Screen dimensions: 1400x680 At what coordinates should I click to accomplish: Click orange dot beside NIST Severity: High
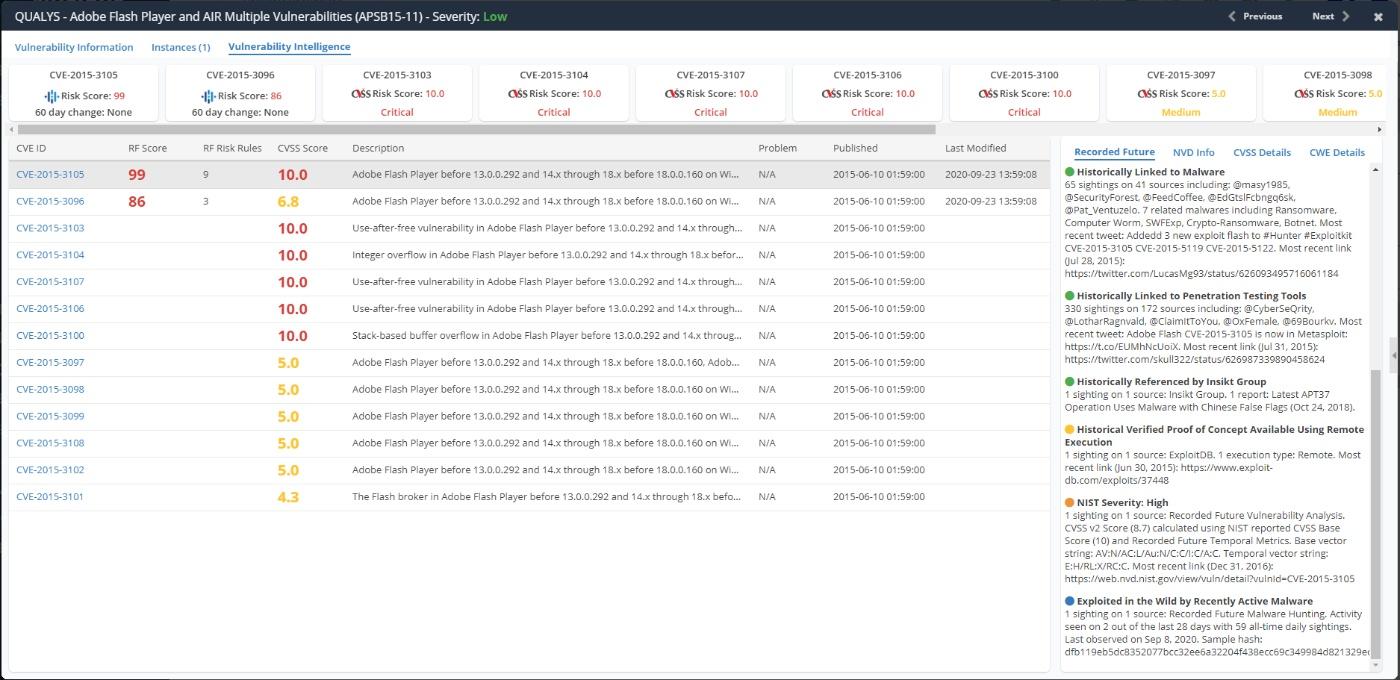1070,503
